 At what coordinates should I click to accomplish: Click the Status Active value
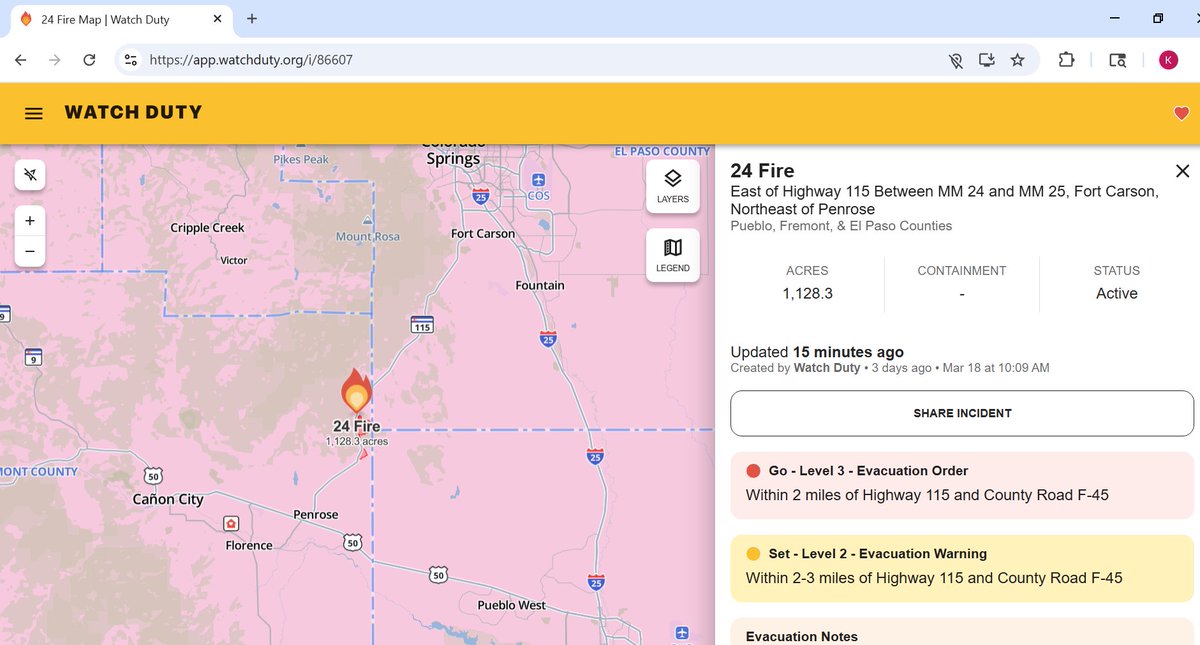pyautogui.click(x=1117, y=294)
